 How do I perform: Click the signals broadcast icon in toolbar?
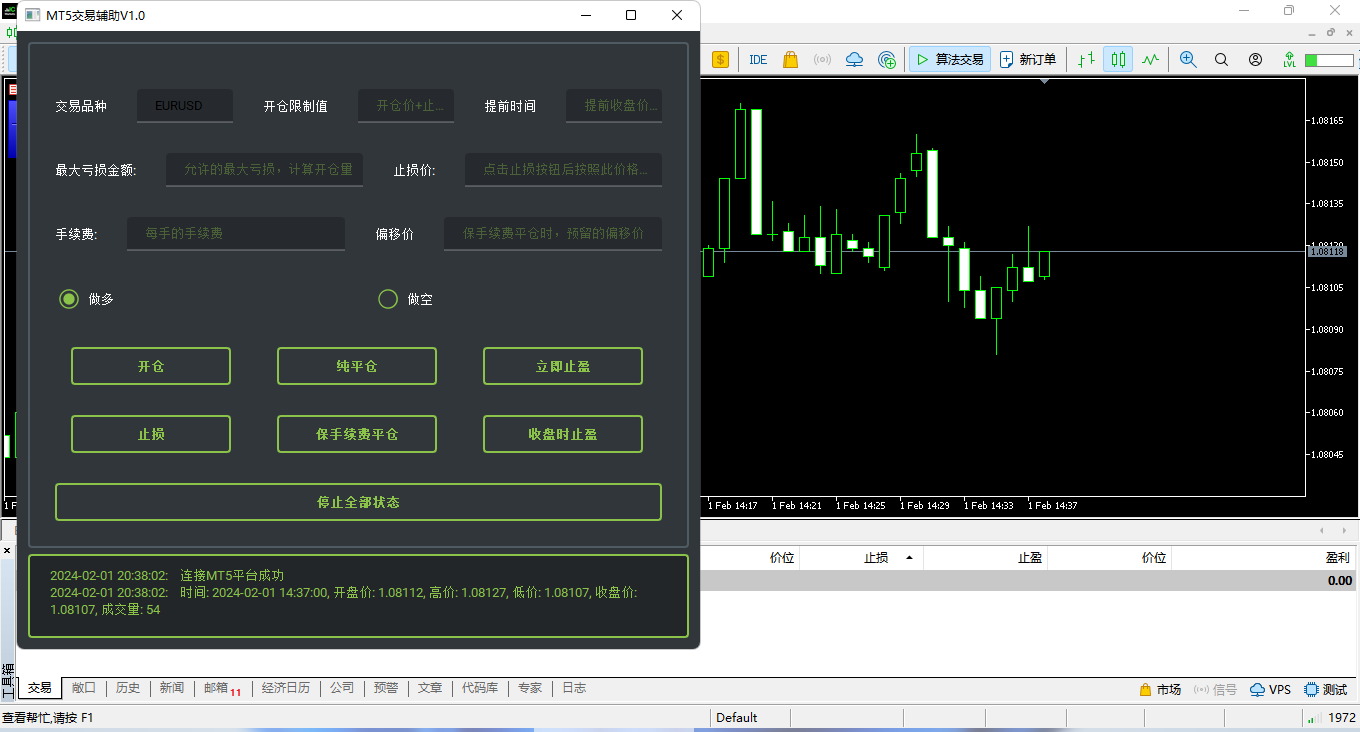pos(822,60)
